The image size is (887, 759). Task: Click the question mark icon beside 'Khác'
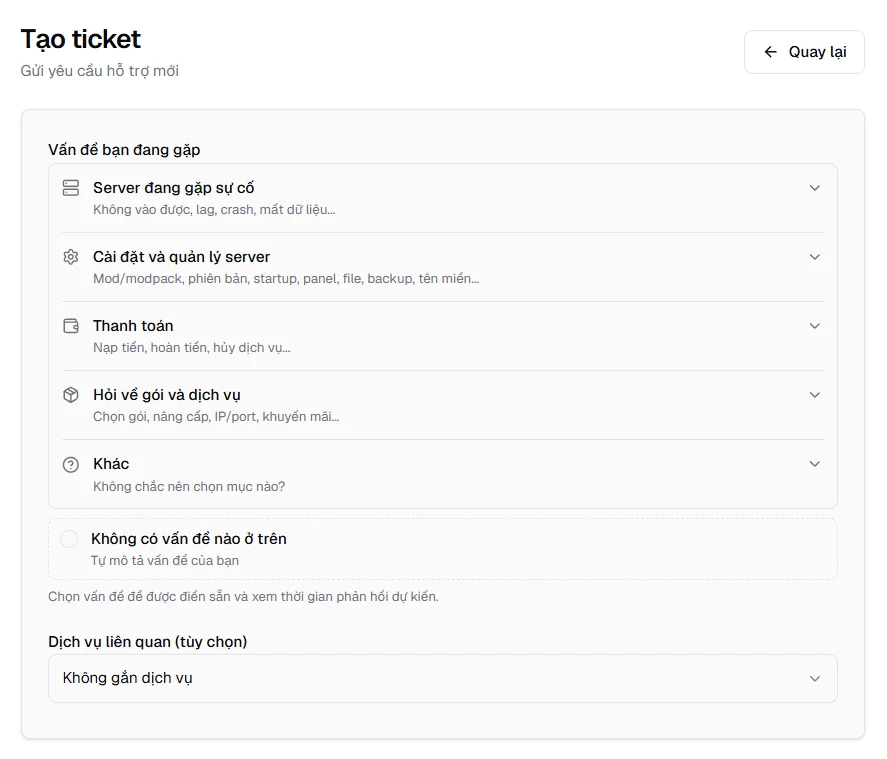click(x=71, y=464)
